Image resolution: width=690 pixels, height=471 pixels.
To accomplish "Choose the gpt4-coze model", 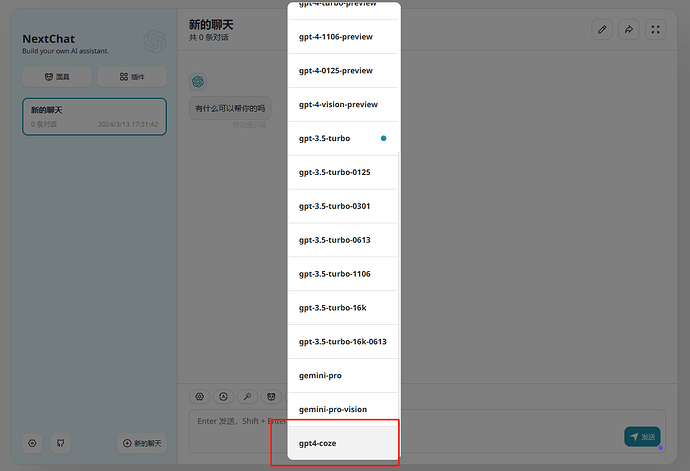I will (343, 443).
